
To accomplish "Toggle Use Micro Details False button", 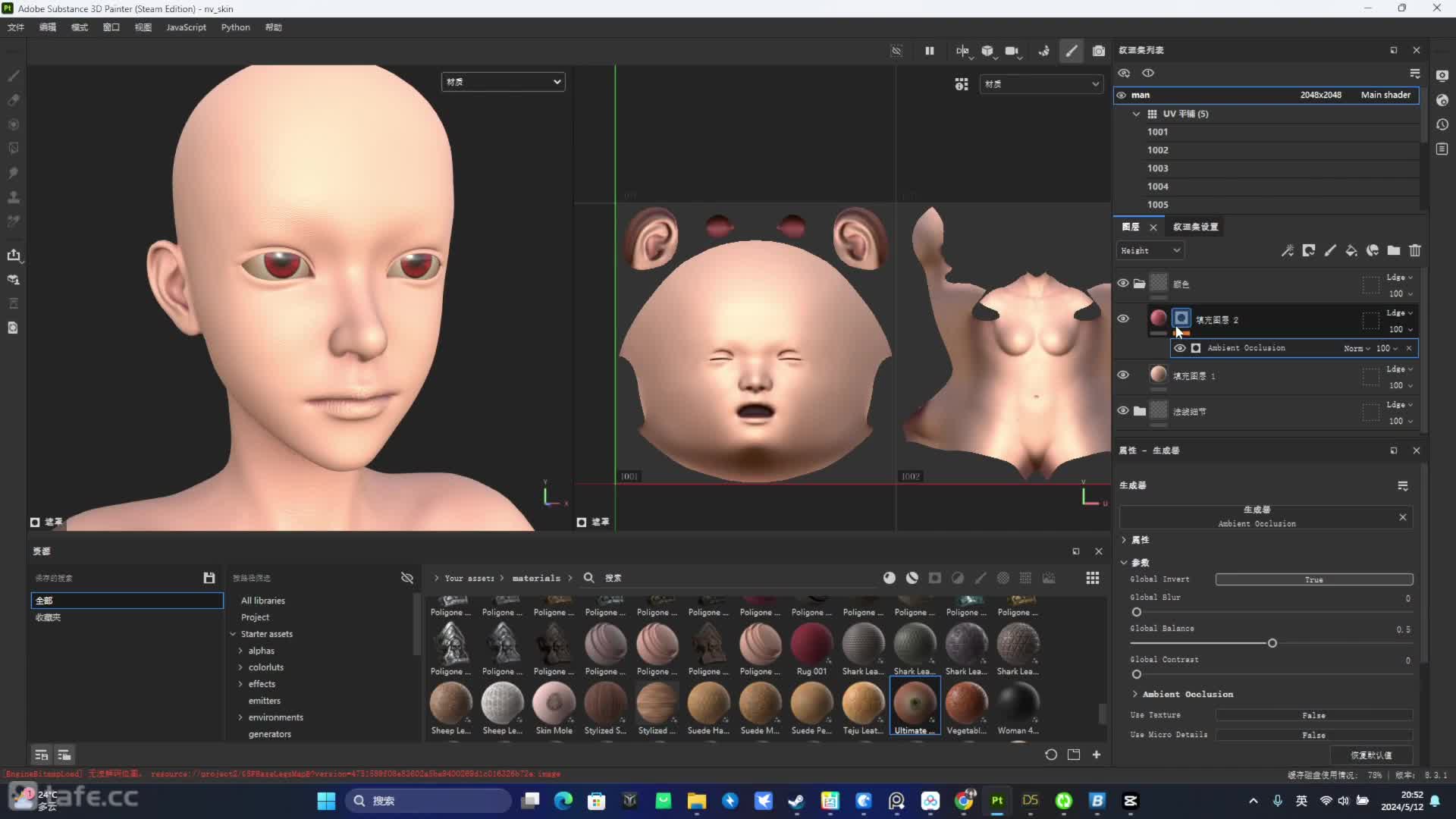I will (1314, 735).
